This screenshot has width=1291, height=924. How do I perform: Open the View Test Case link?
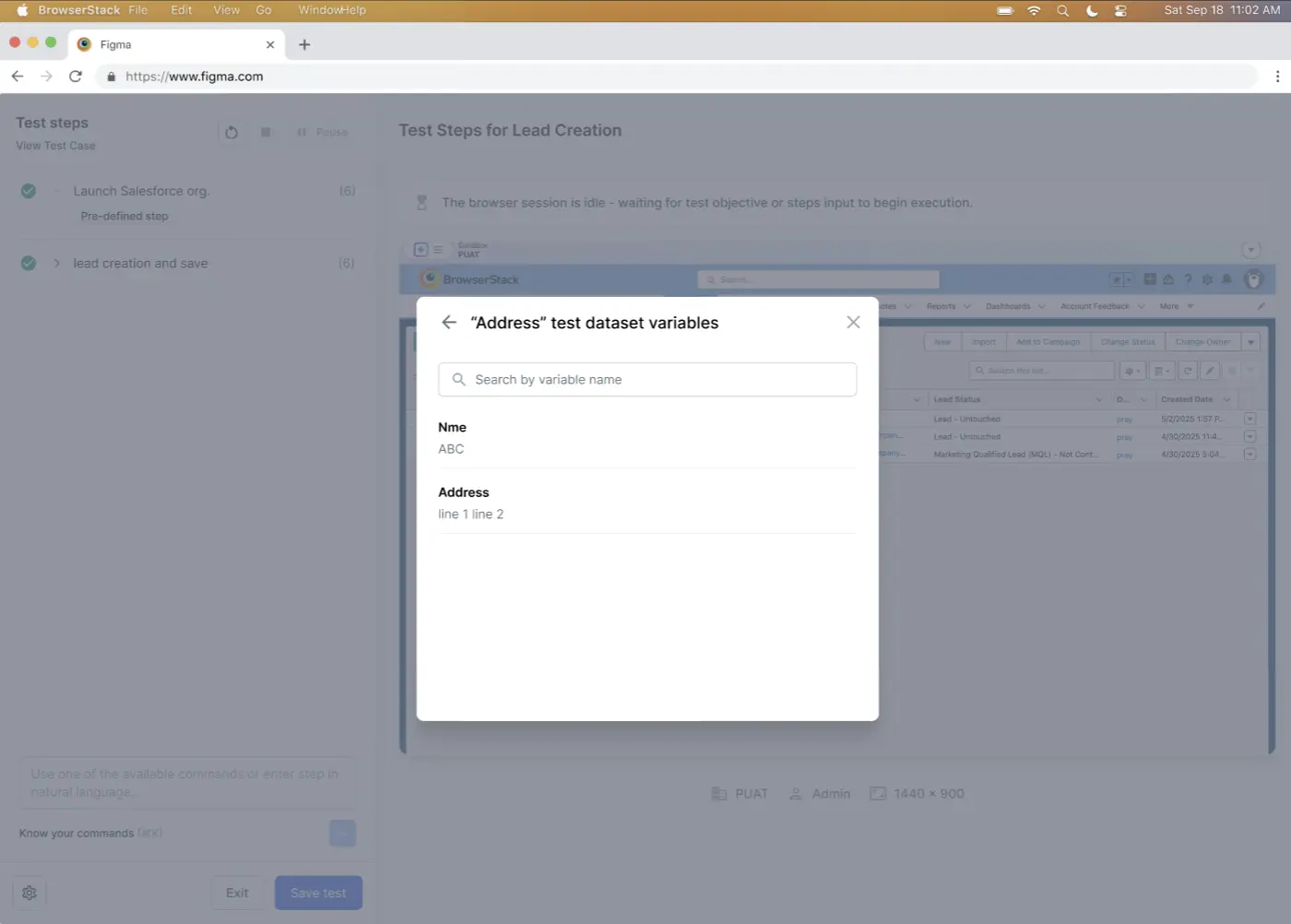pos(54,145)
